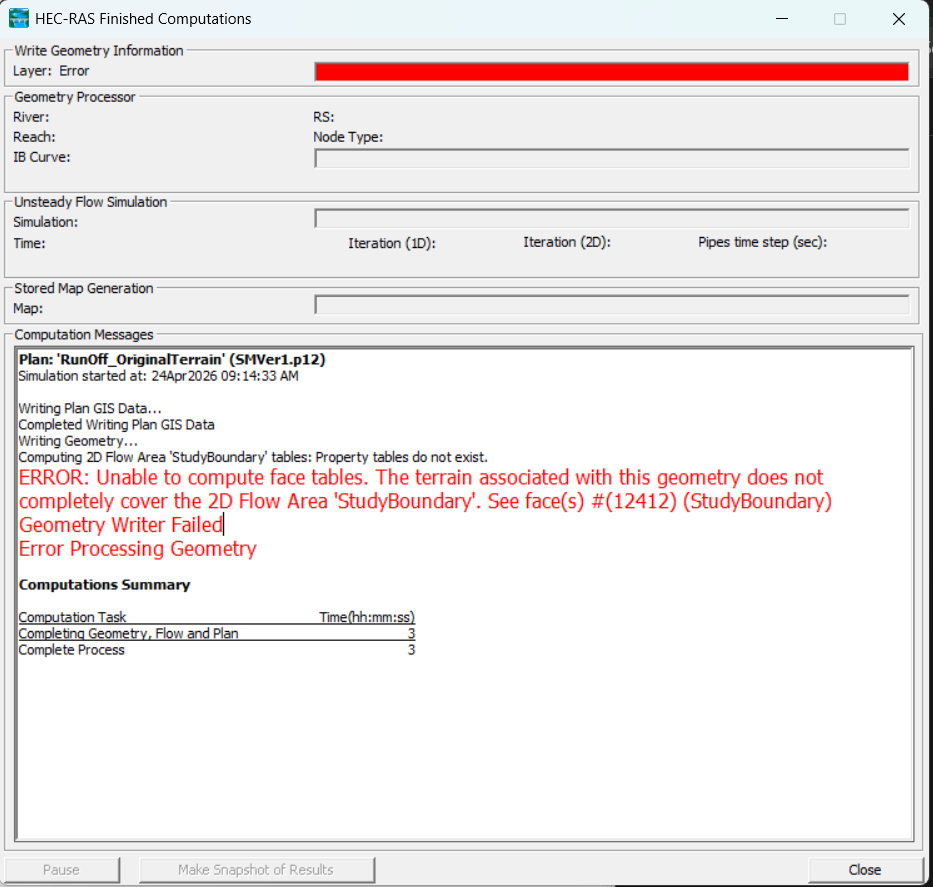Click the 'Error Processing Geometry' message
This screenshot has width=933, height=887.
137,549
